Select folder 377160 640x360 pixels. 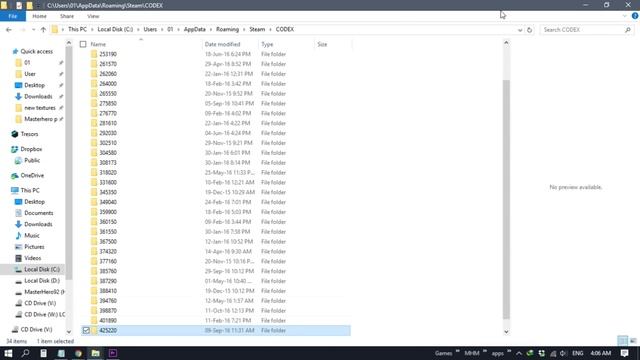click(108, 261)
